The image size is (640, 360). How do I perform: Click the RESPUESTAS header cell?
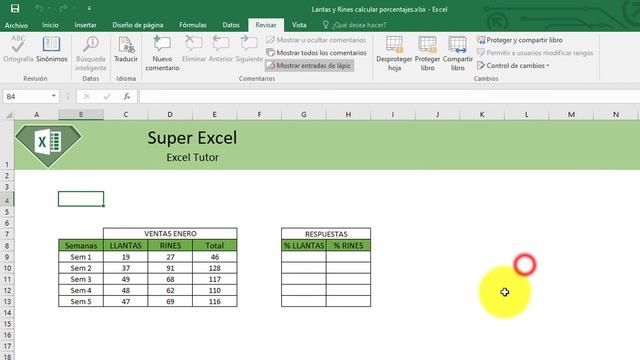click(x=326, y=233)
